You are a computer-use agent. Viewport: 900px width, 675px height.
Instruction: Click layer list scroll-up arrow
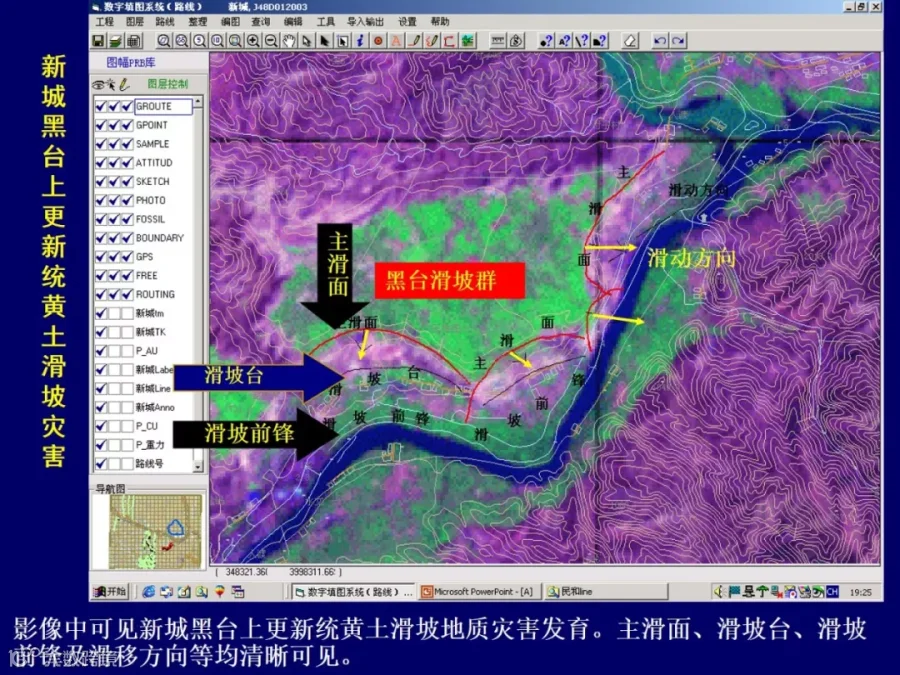coord(198,102)
